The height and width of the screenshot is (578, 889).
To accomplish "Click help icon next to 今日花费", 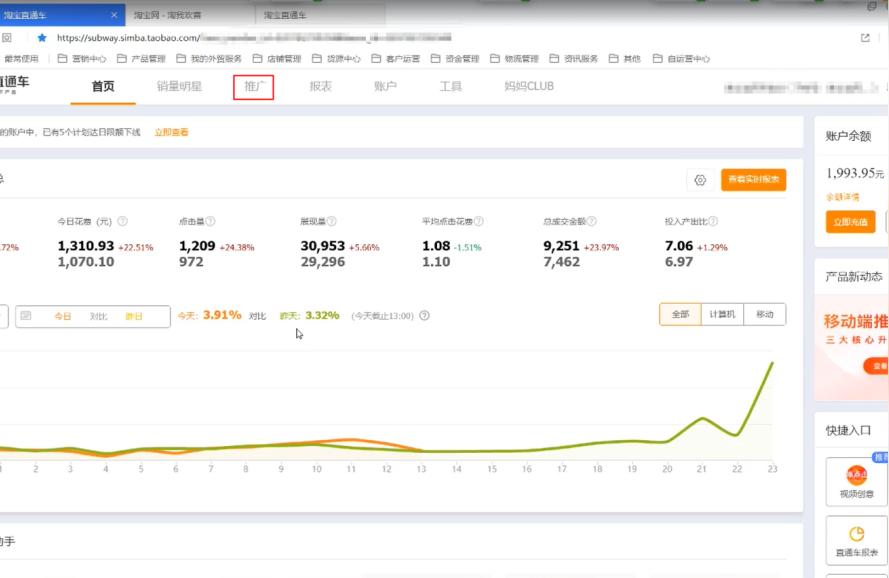I will (122, 221).
